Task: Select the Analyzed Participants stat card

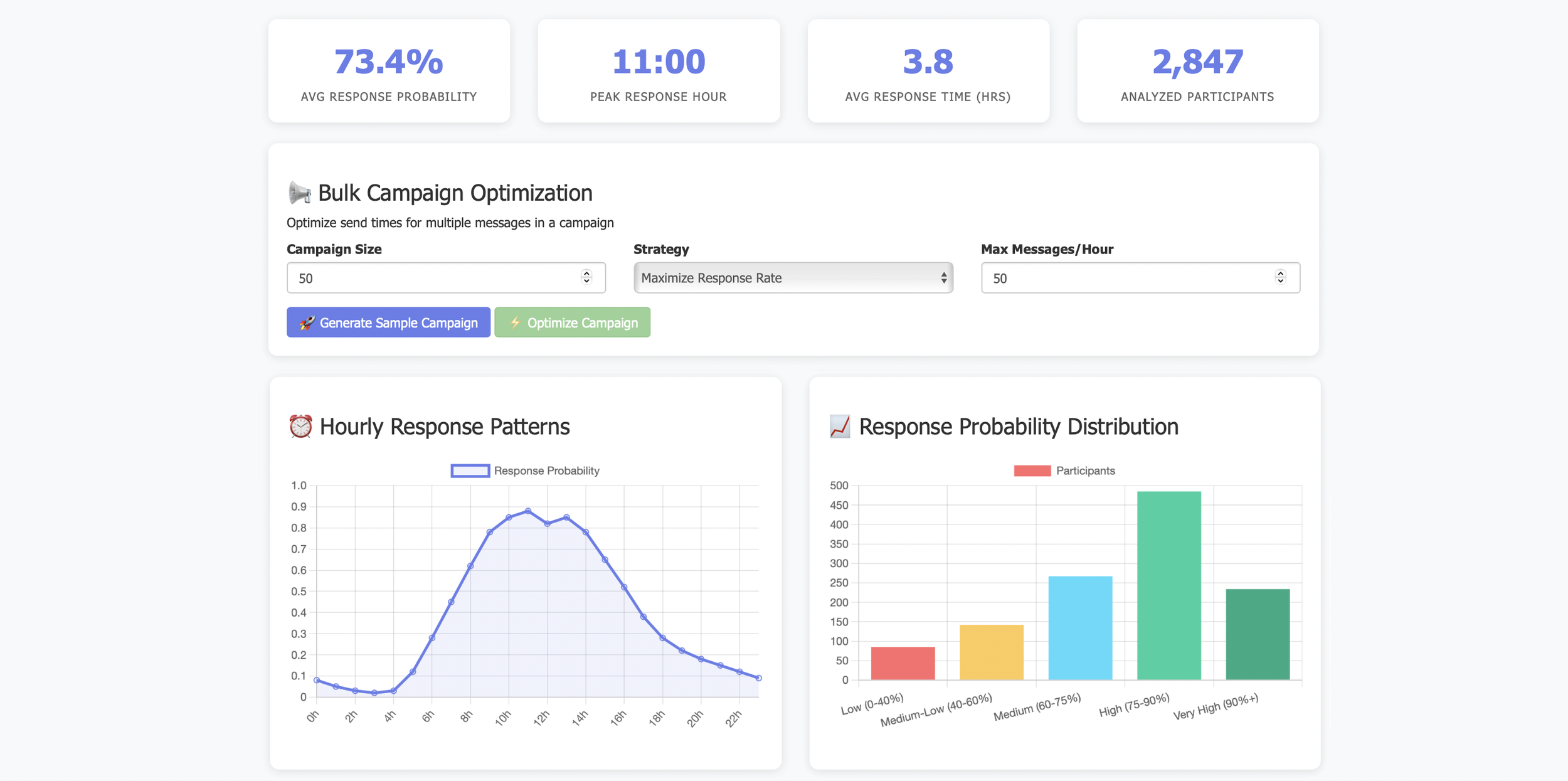Action: [1197, 71]
